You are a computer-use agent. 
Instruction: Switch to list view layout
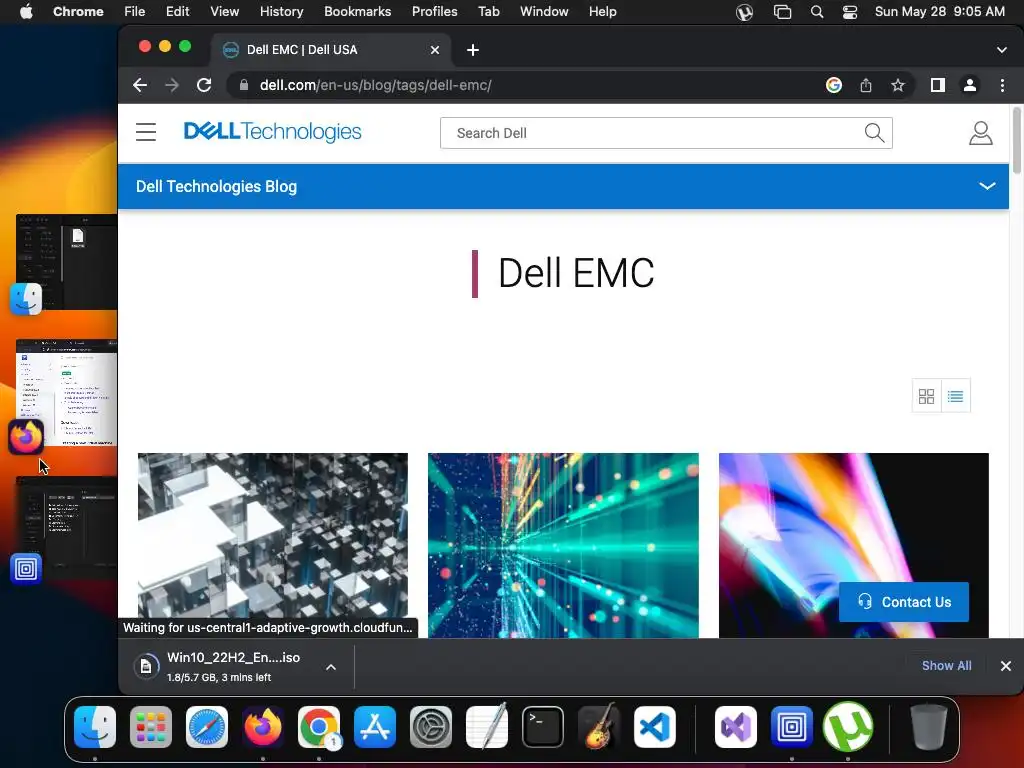pyautogui.click(x=955, y=396)
